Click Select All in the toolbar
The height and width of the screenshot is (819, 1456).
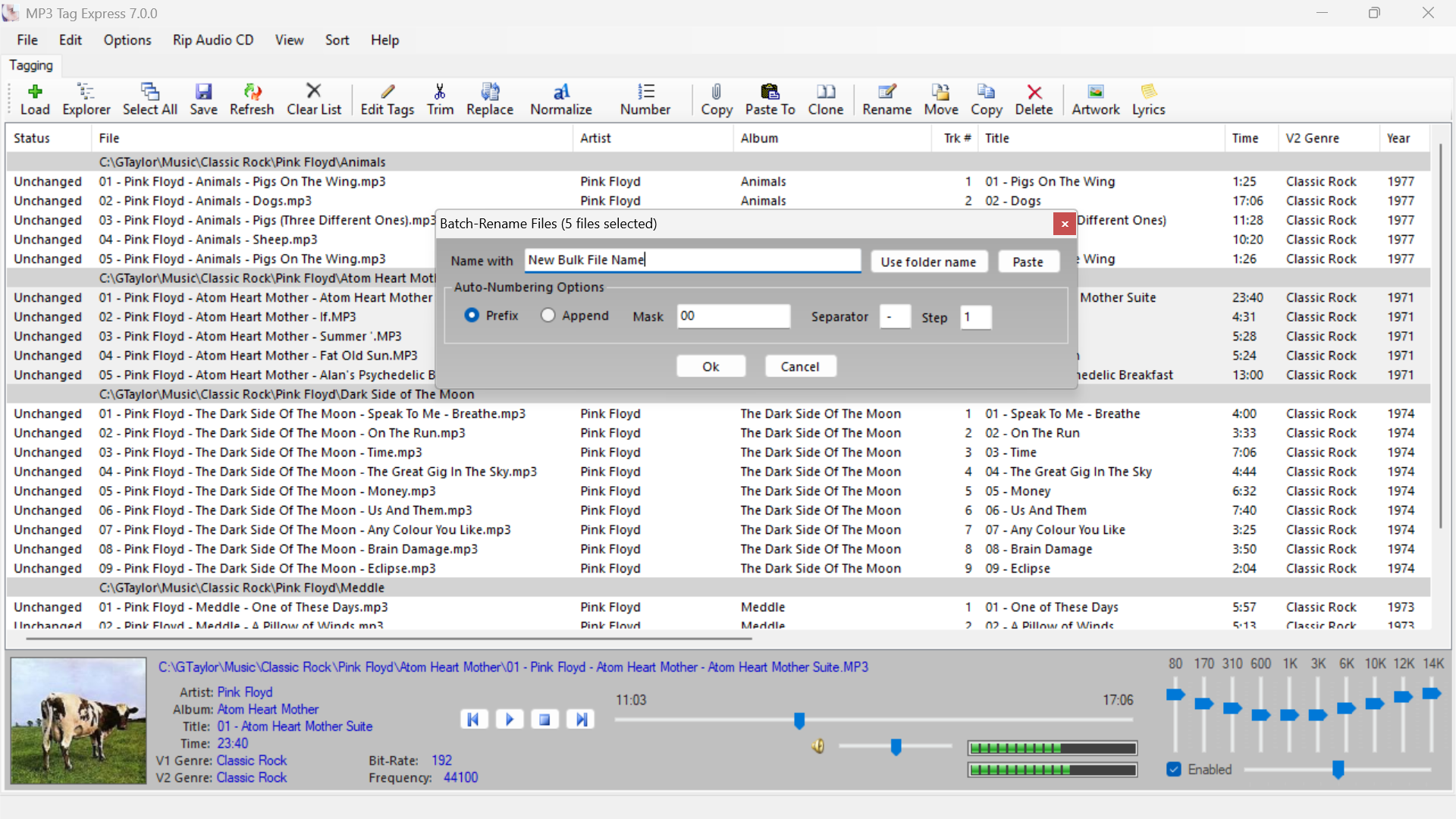click(150, 99)
